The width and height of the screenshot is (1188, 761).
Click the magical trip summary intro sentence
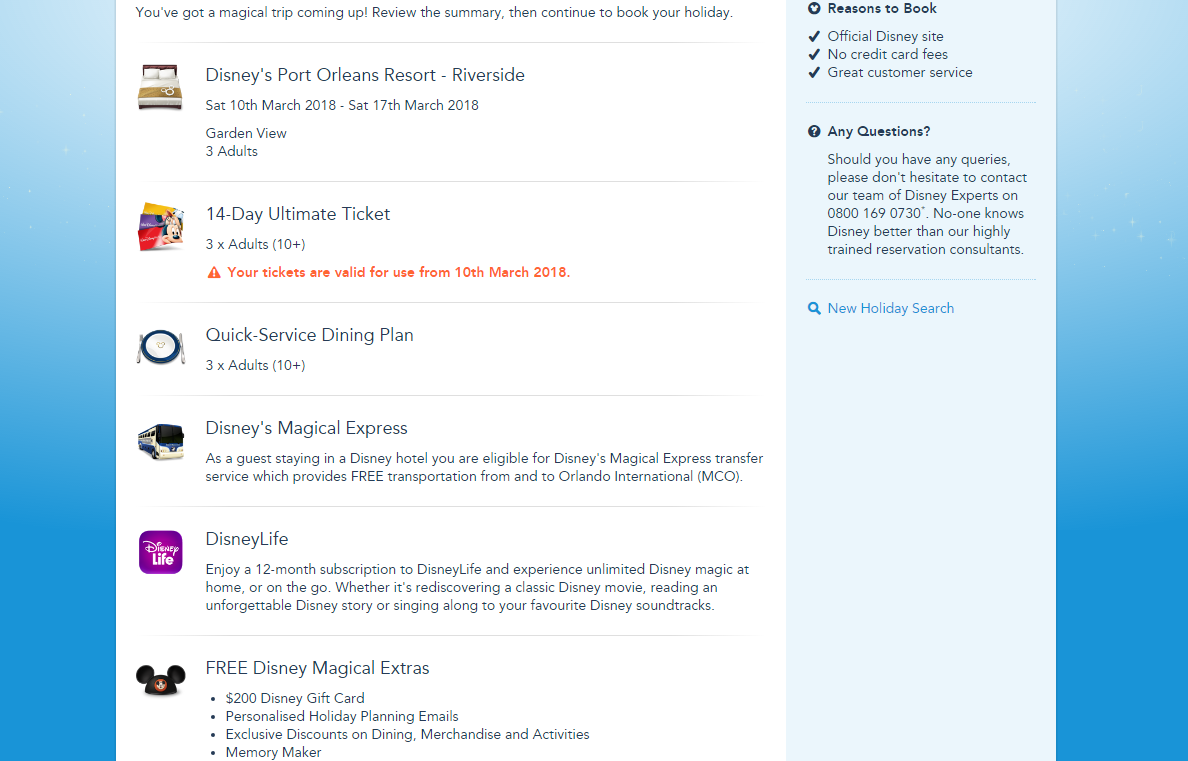pos(434,13)
